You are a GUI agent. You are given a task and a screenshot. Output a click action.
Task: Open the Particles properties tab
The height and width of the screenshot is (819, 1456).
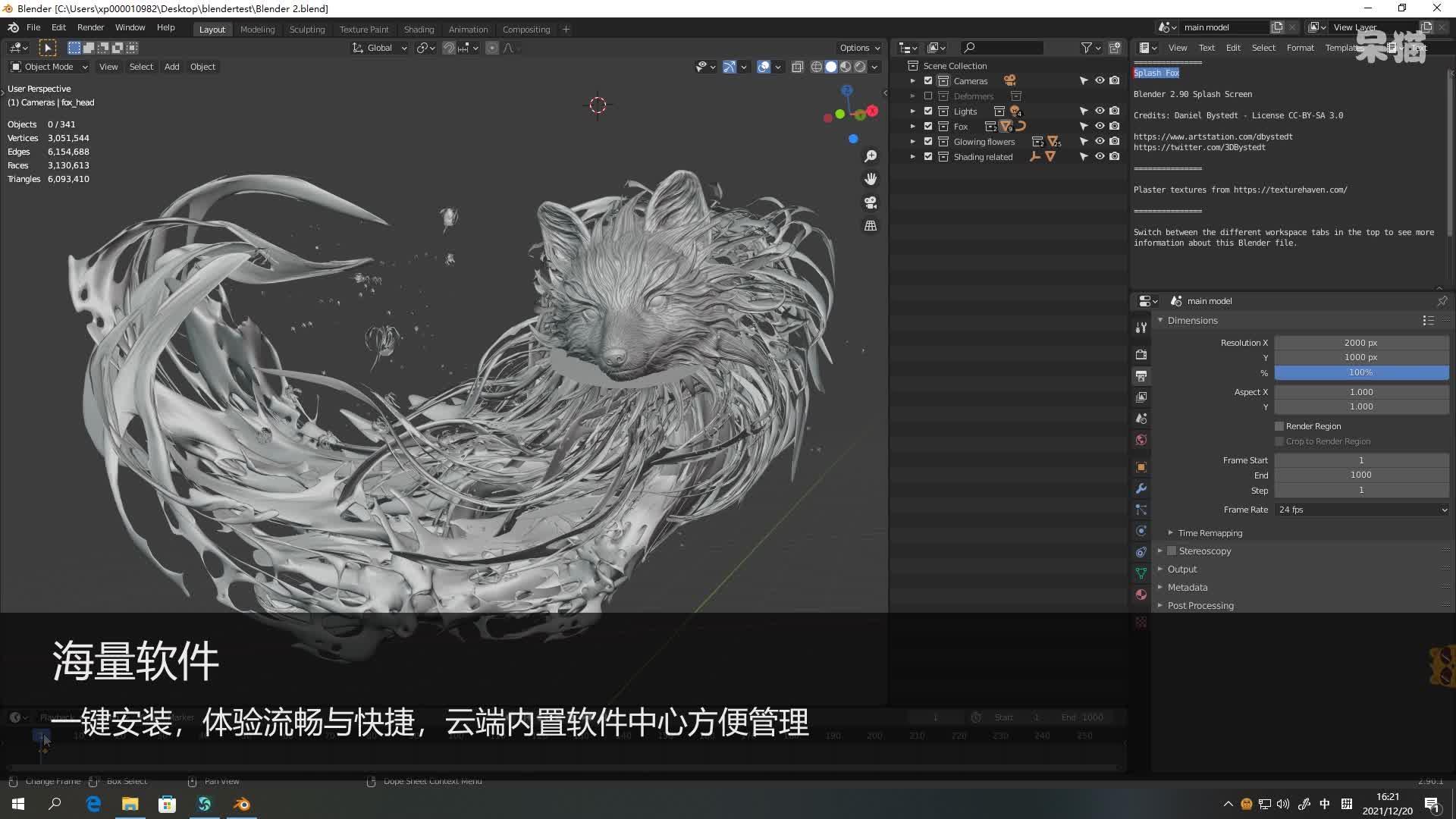coord(1141,510)
